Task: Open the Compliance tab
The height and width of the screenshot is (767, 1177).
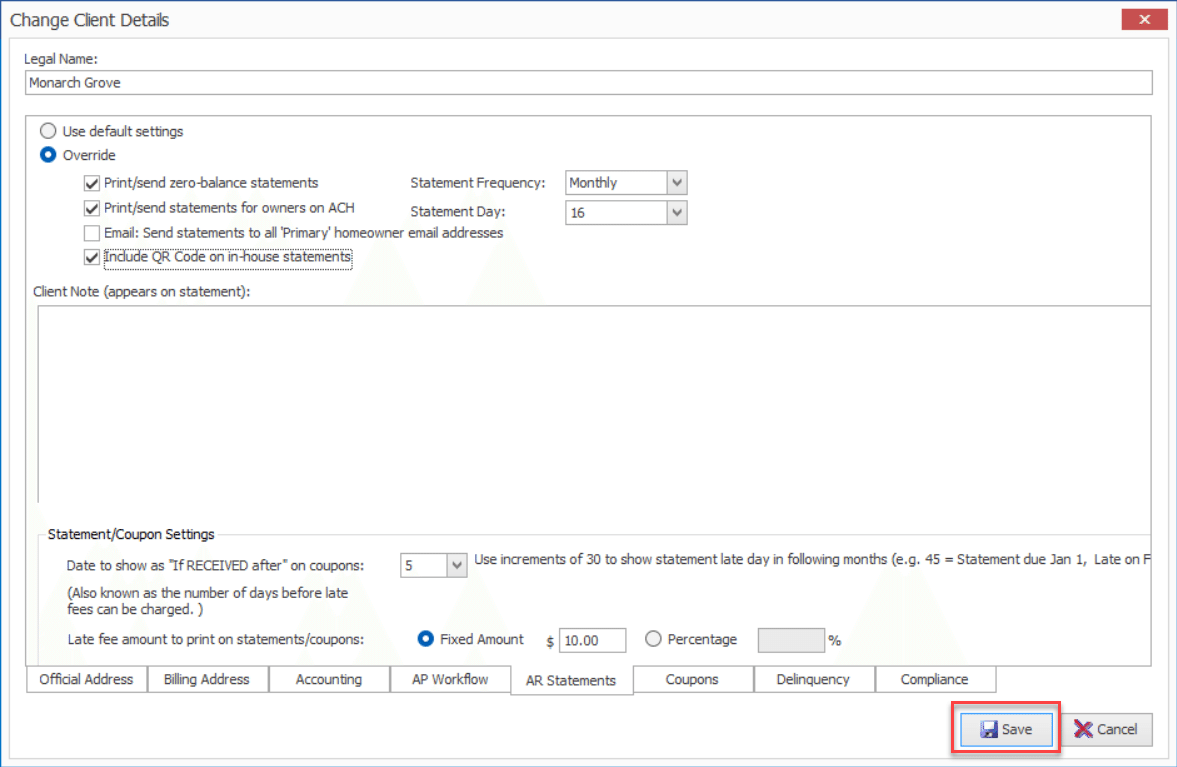Action: tap(935, 679)
